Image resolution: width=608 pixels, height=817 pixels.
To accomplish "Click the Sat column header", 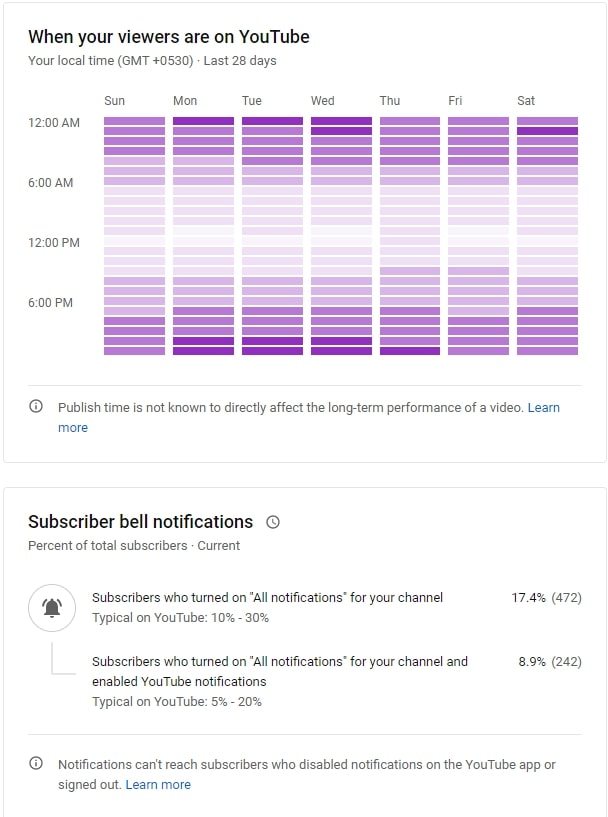I will tap(526, 101).
